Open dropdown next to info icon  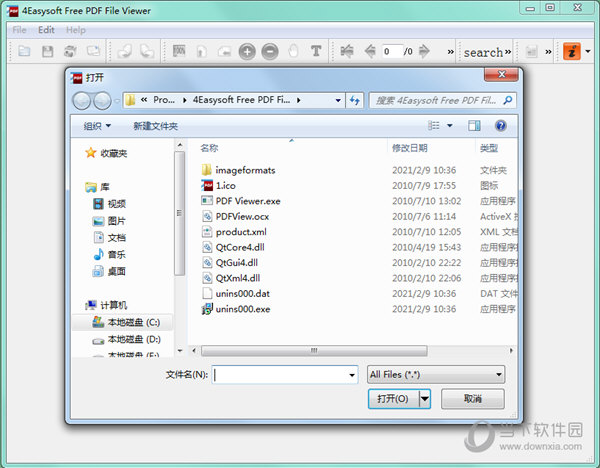pyautogui.click(x=588, y=51)
